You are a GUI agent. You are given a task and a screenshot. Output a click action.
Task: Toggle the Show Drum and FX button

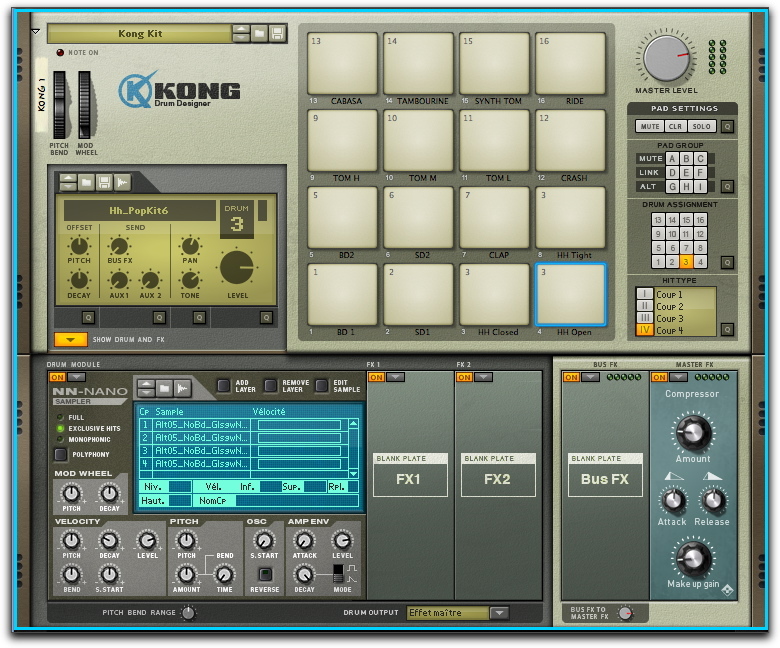(x=71, y=339)
